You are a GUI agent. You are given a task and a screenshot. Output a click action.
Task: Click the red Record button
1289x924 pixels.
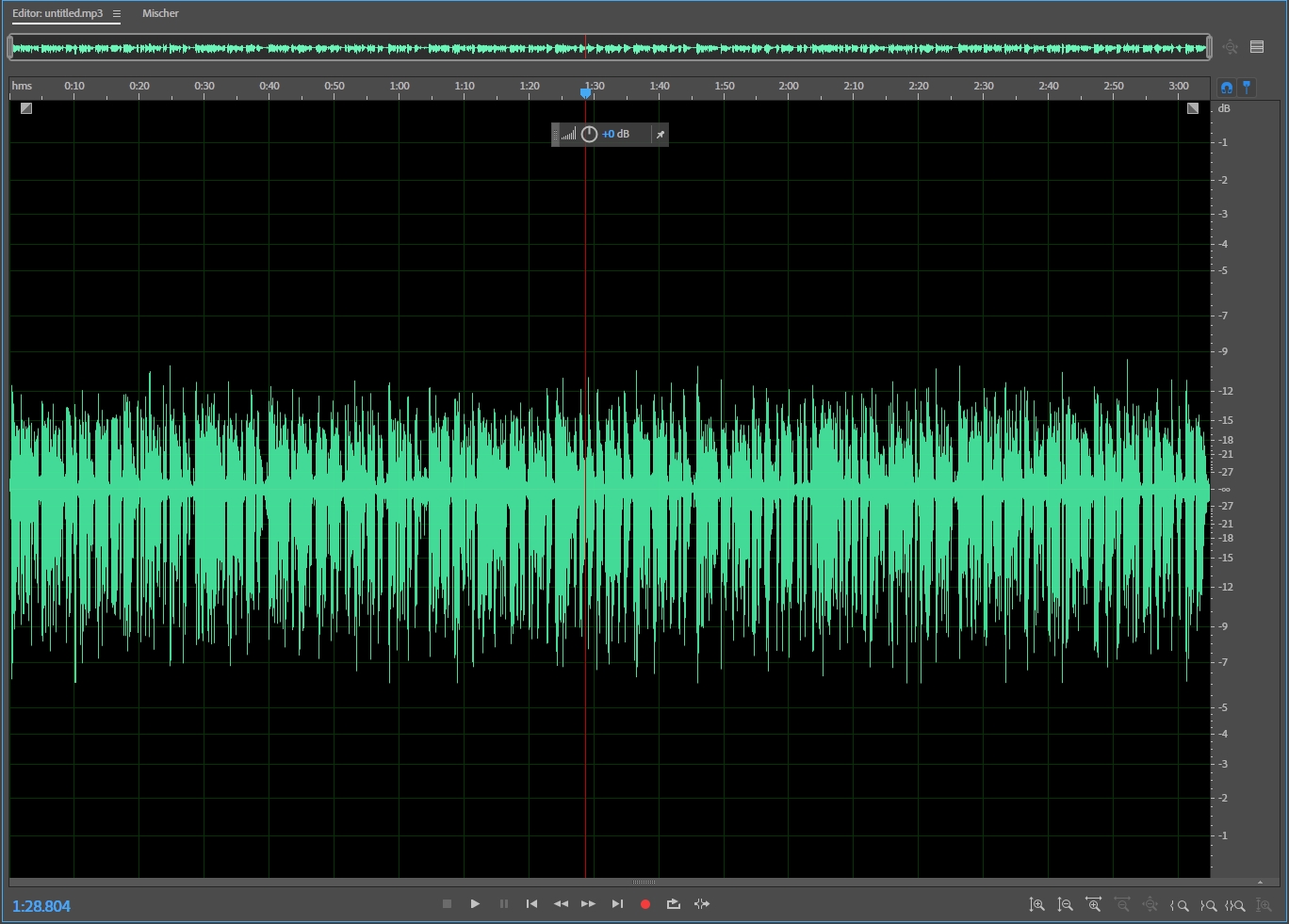pos(645,904)
